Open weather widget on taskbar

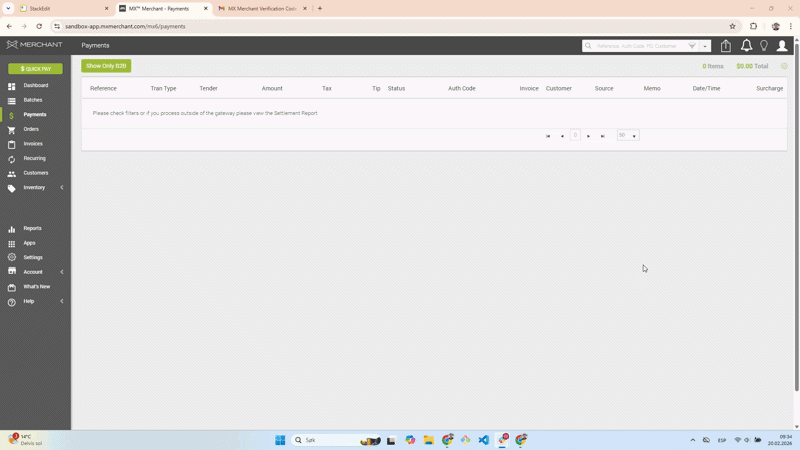26,440
